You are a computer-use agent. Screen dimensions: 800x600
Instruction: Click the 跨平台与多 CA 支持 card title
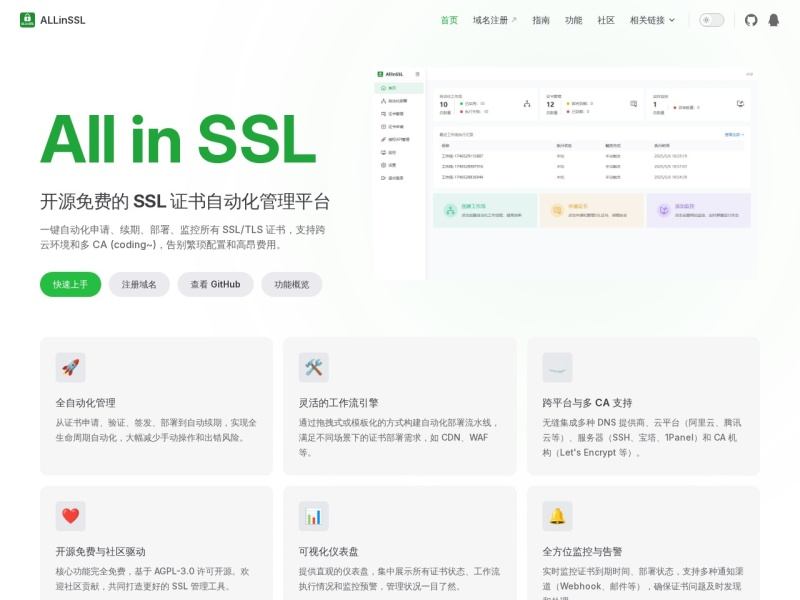[x=587, y=403]
